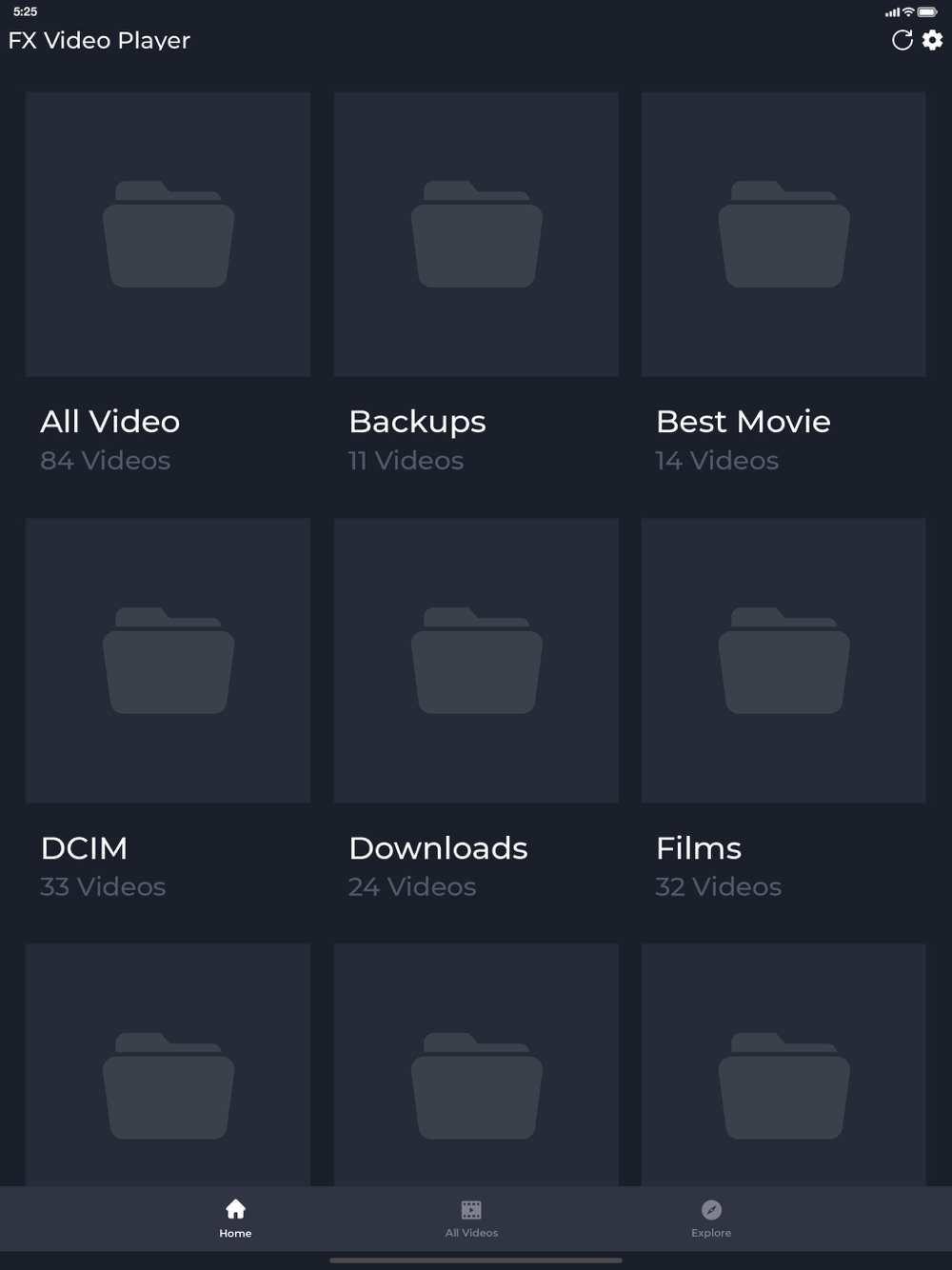
Task: Open the Best Movie folder thumbnail
Action: click(783, 234)
